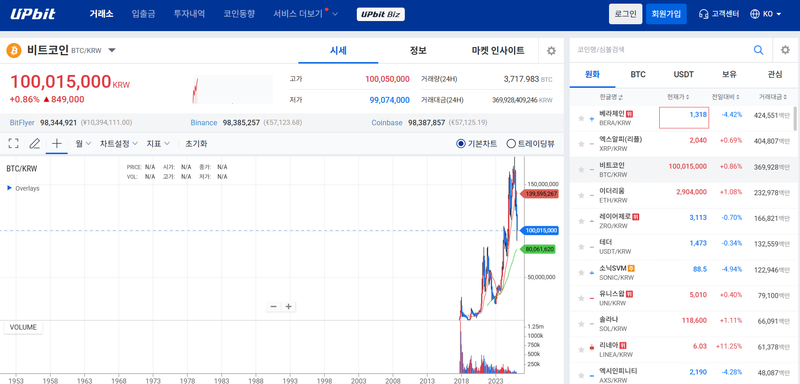The image size is (800, 384).
Task: Select the pencil drawing tool
Action: point(35,143)
